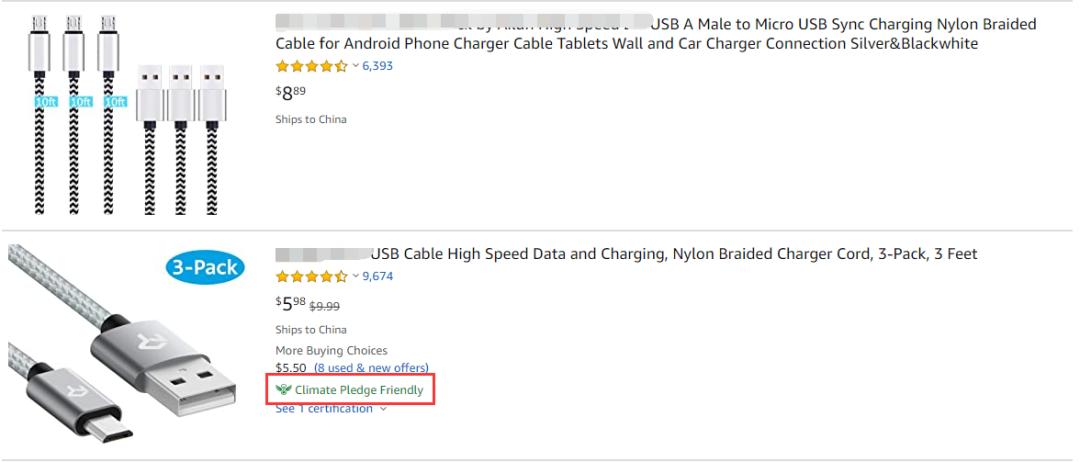1080x462 pixels.
Task: Click the $5.98 price
Action: coord(290,304)
